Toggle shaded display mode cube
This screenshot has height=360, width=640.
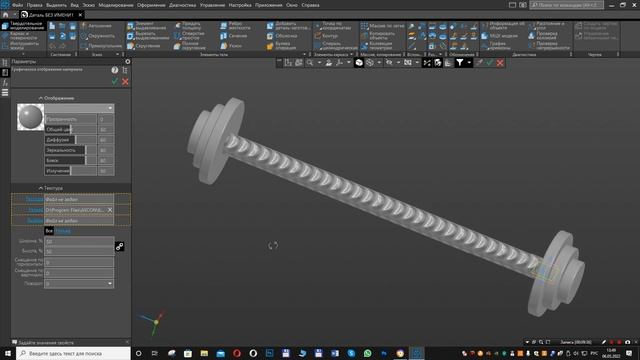click(x=359, y=63)
